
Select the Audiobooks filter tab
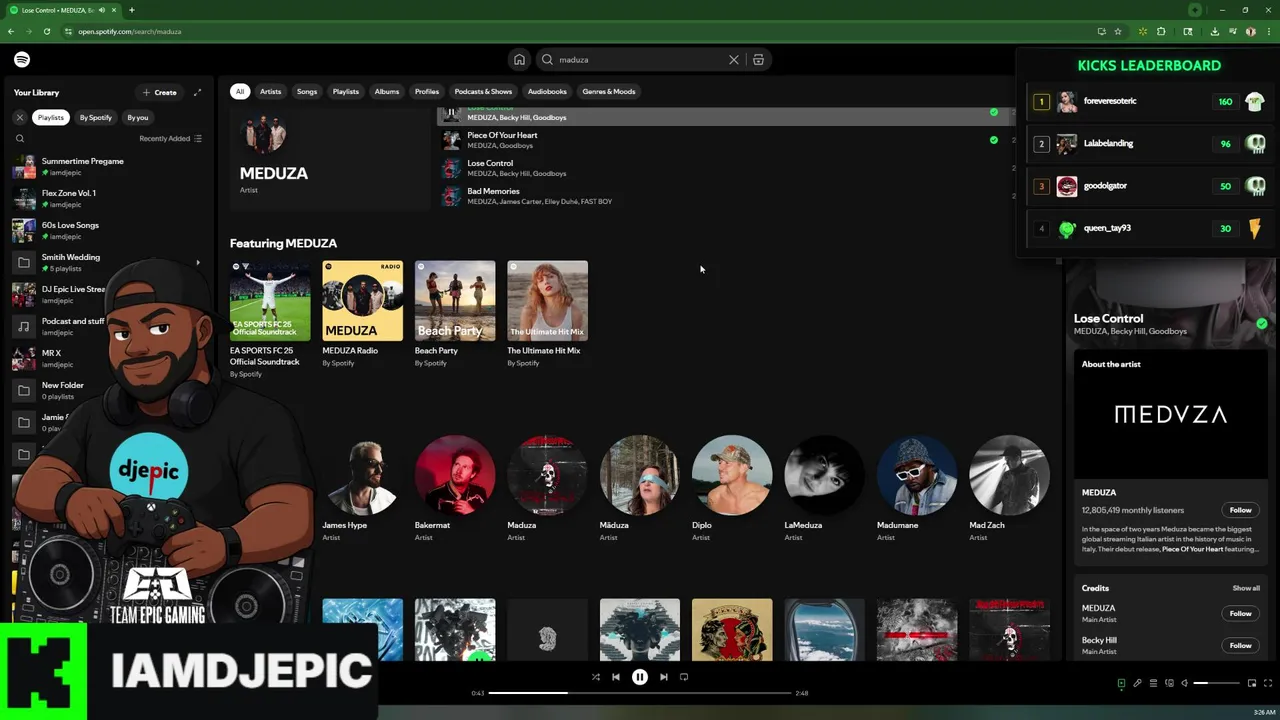point(547,91)
